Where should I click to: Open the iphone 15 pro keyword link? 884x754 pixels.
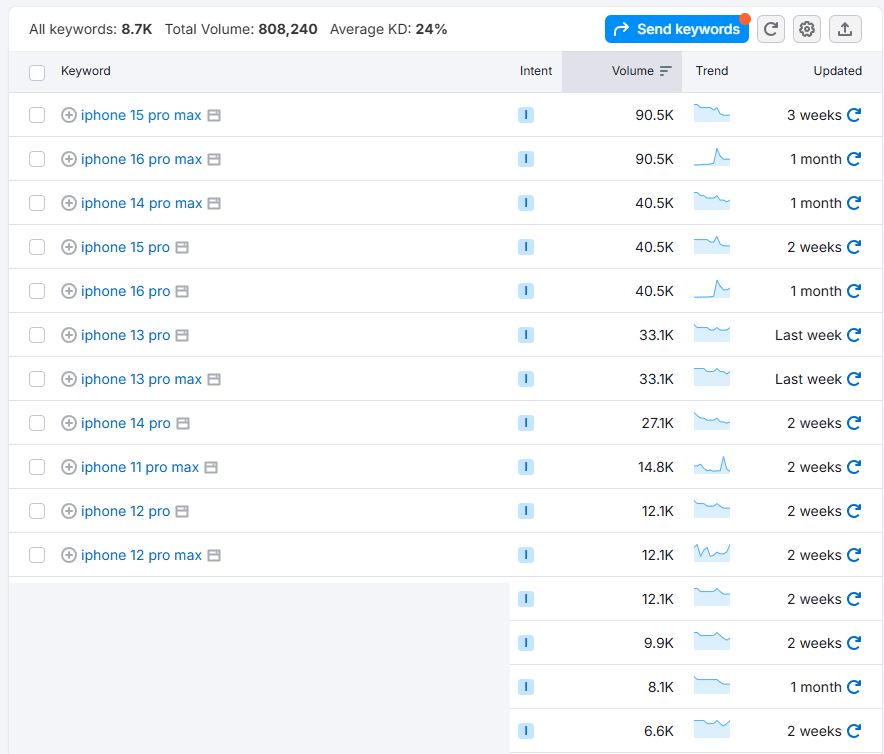point(125,247)
